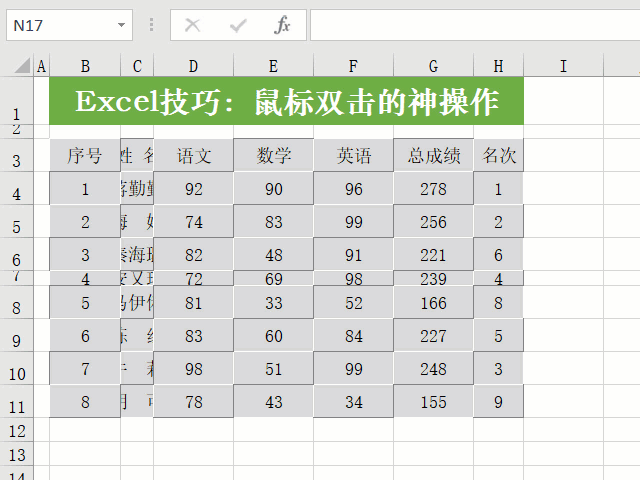The height and width of the screenshot is (480, 640).
Task: Select column C header
Action: (x=137, y=66)
